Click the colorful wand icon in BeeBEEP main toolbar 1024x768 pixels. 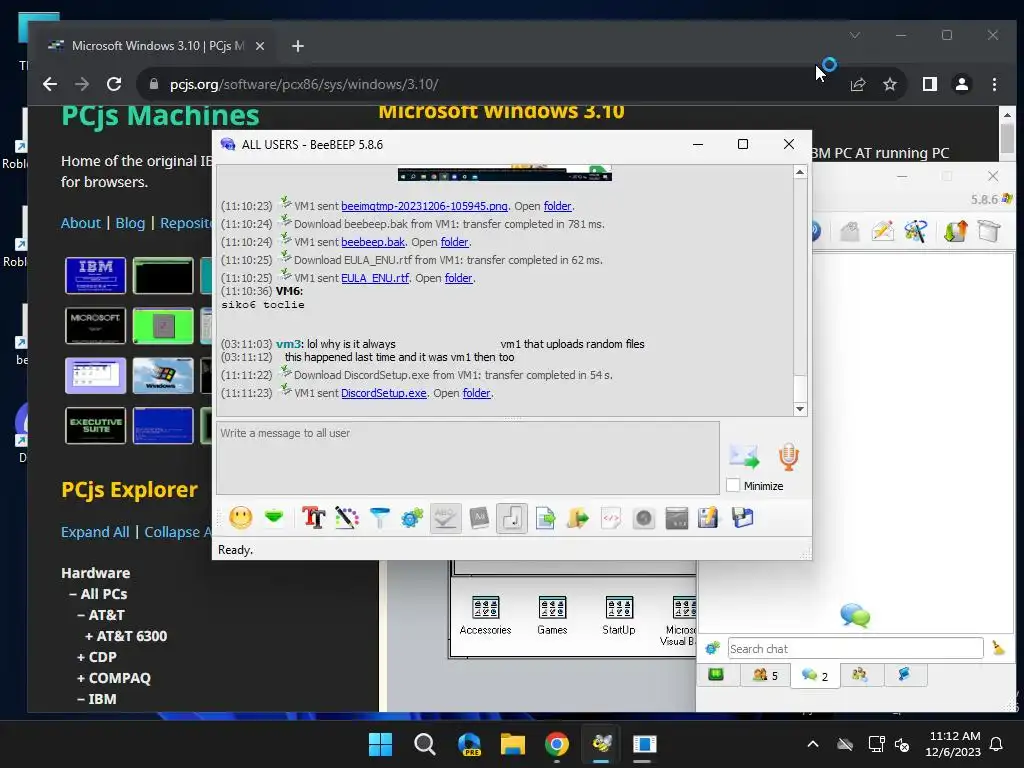click(916, 231)
